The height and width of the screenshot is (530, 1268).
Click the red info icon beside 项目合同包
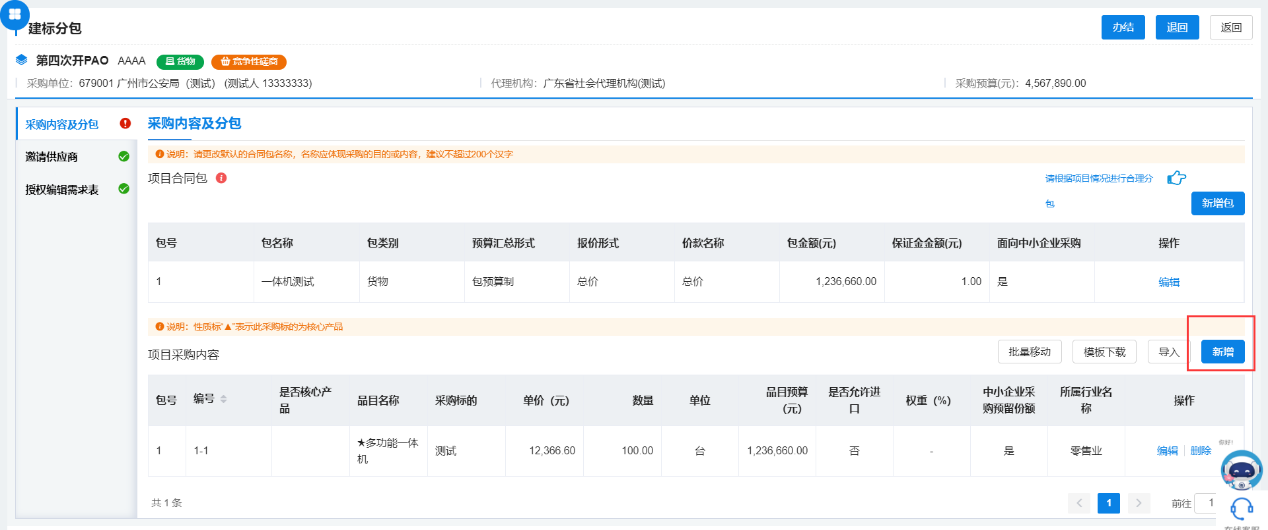[221, 178]
